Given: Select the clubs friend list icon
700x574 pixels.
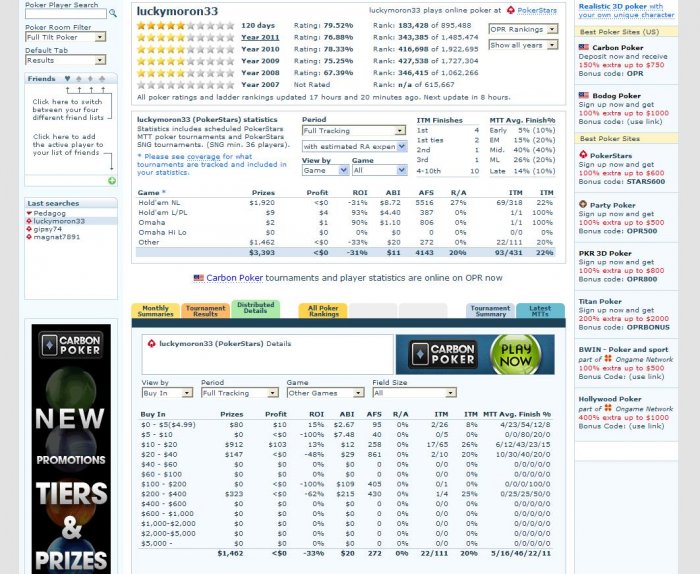Looking at the screenshot, I should [x=102, y=79].
